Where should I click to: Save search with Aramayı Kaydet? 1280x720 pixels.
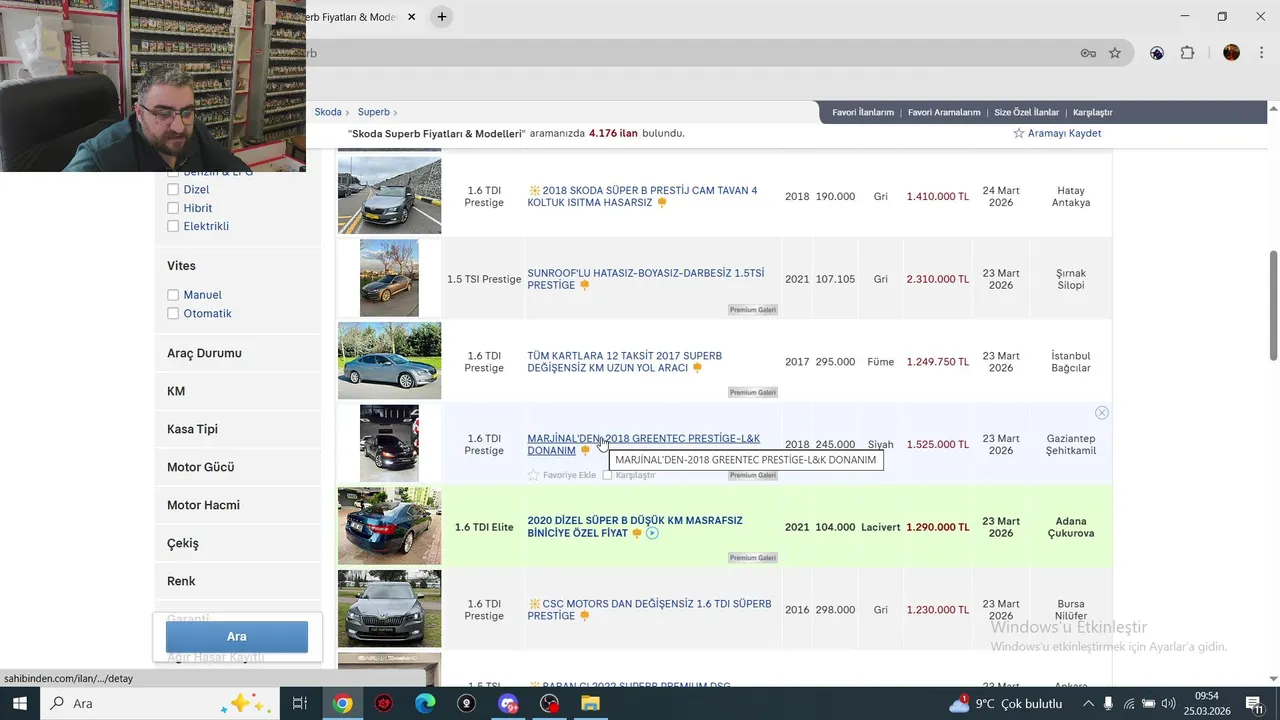click(1064, 133)
